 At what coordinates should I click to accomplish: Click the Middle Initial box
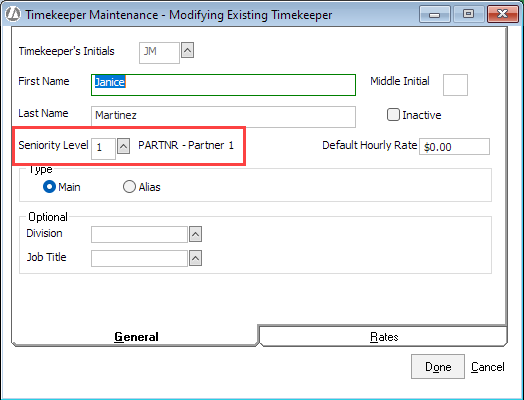(455, 85)
